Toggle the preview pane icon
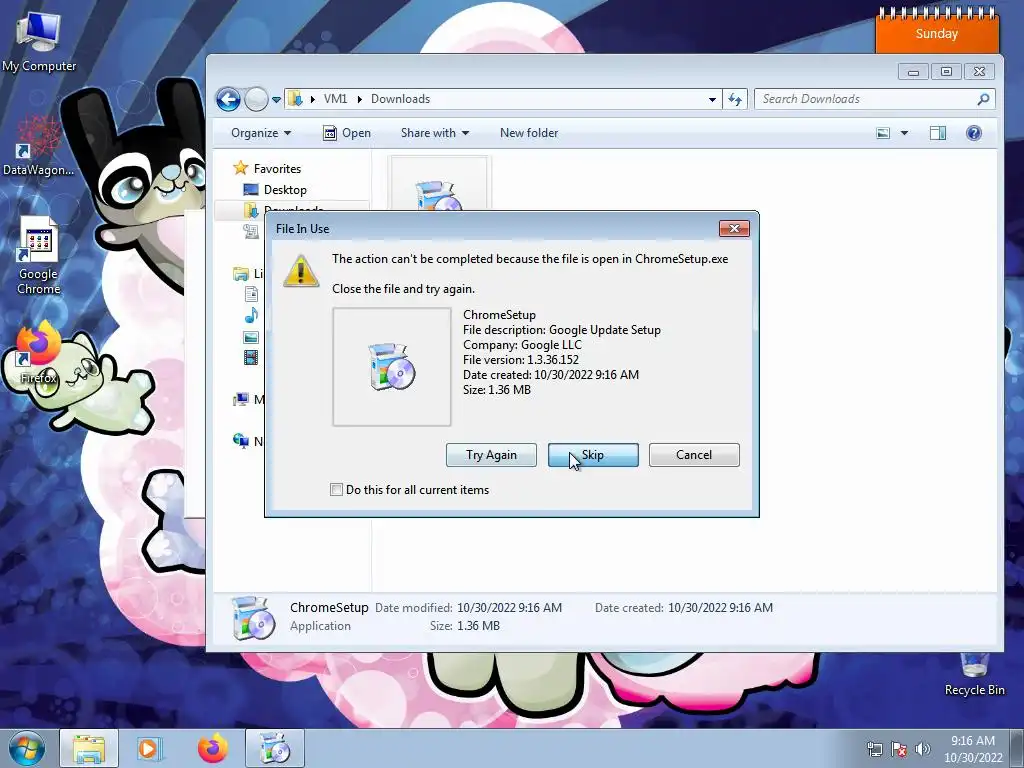This screenshot has height=768, width=1024. tap(938, 133)
